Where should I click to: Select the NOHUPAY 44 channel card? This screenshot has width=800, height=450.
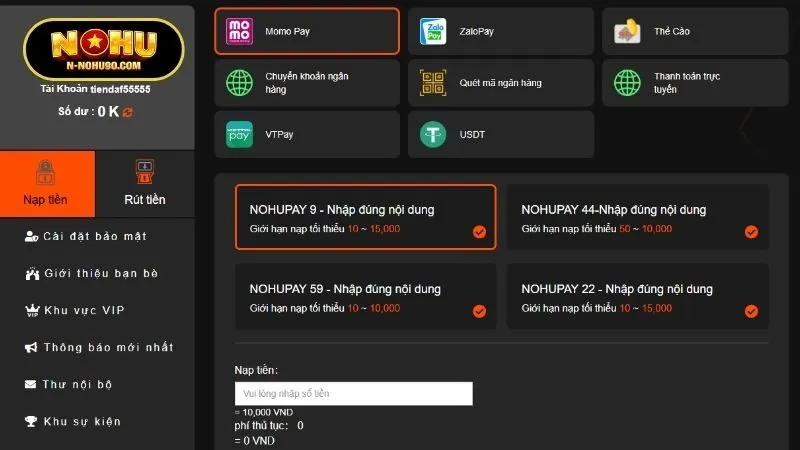click(x=638, y=217)
